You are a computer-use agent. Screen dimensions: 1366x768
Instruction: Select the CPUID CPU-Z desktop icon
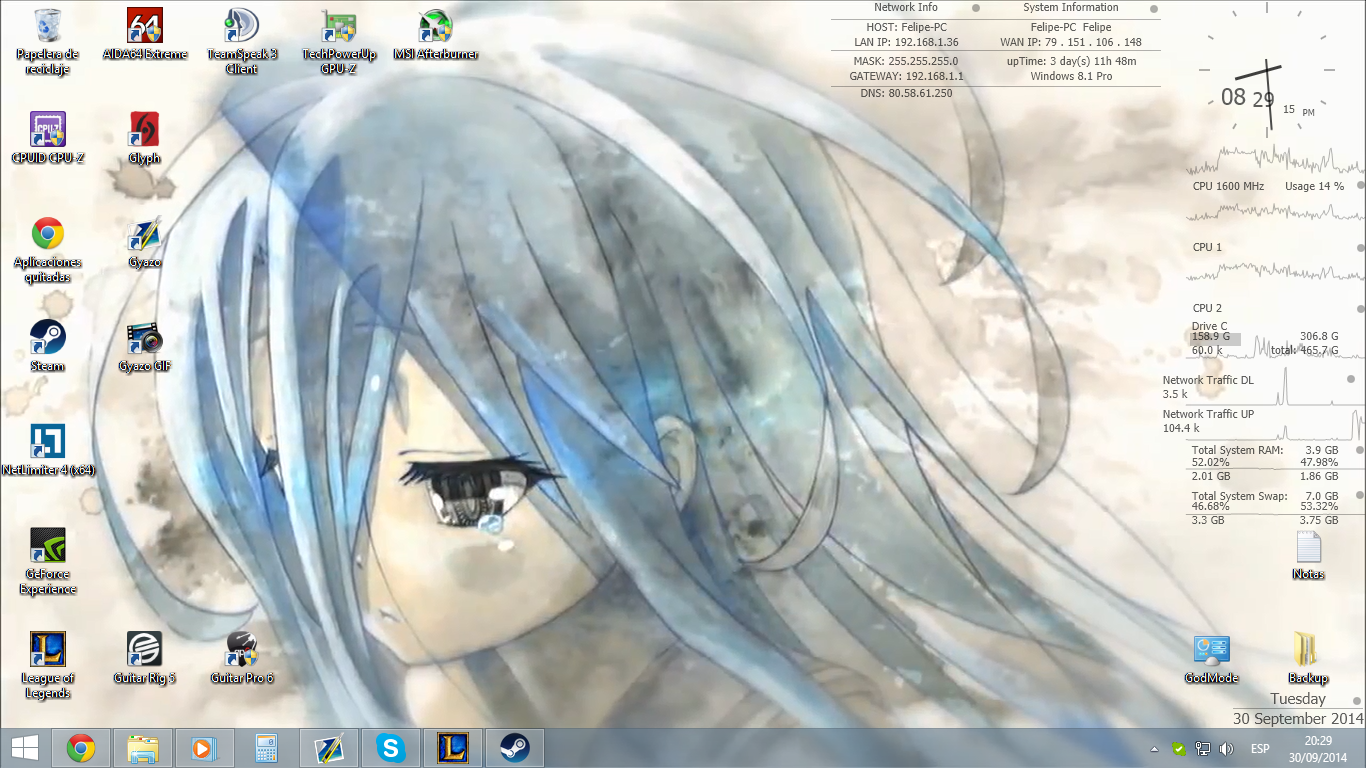pos(47,138)
